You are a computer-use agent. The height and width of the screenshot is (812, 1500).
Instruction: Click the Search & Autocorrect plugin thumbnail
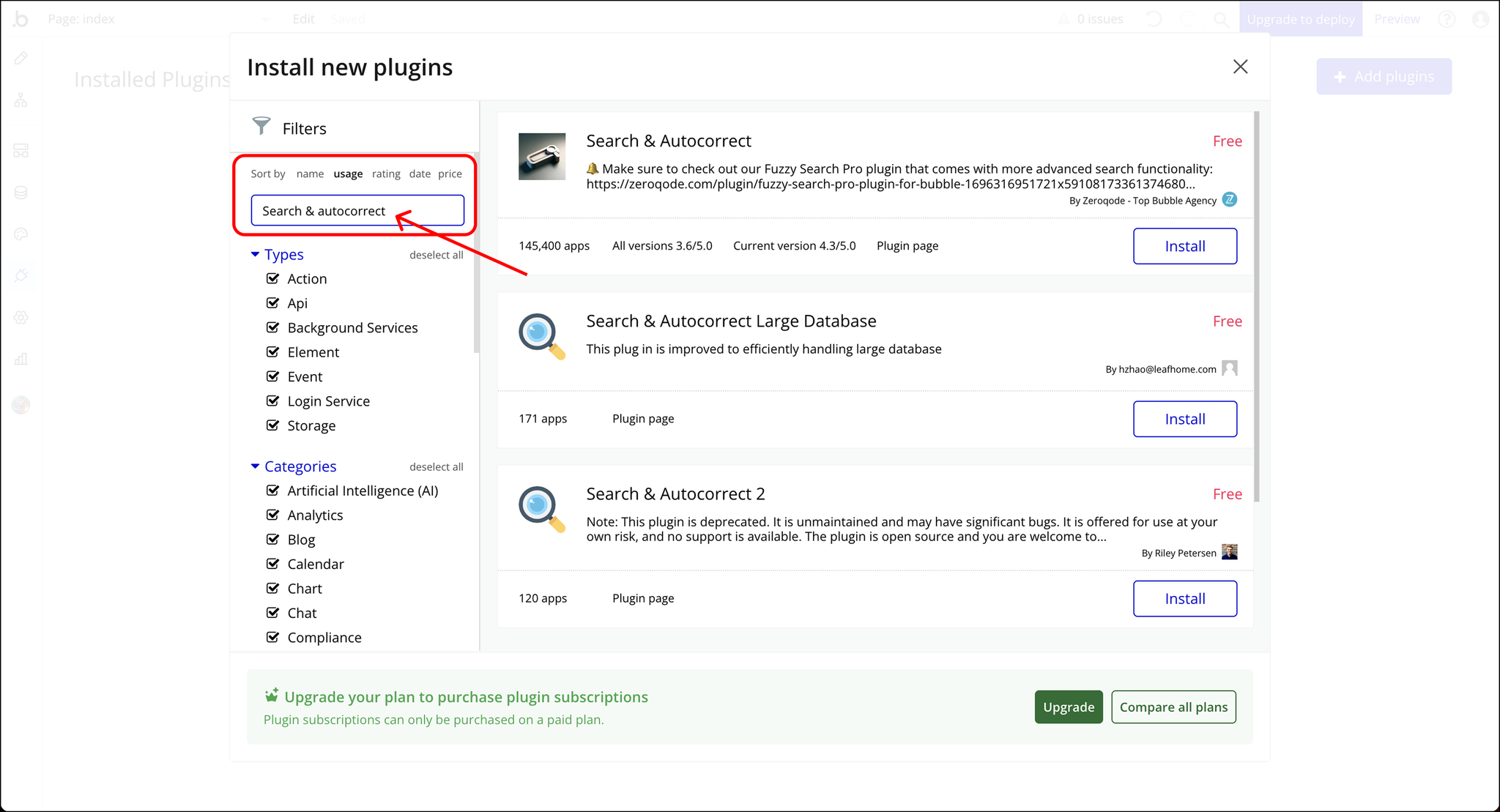[542, 157]
